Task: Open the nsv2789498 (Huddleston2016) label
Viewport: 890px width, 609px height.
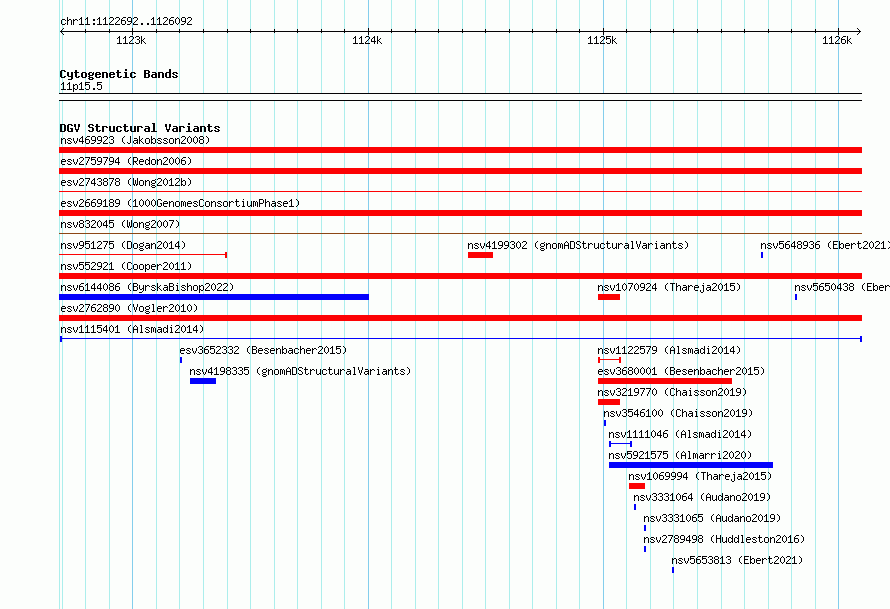Action: 724,539
